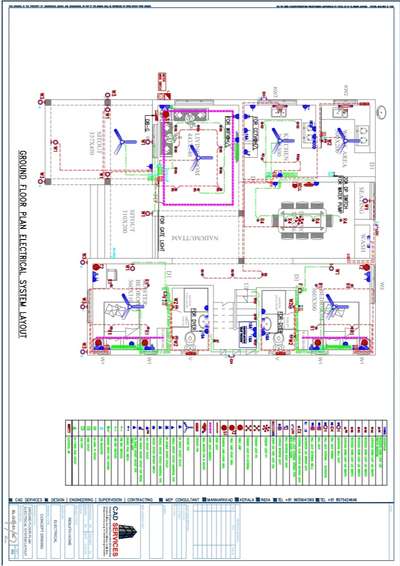Click 'KERALA' in the footer strip
Image resolution: width=400 pixels, height=566 pixels.
247,500
